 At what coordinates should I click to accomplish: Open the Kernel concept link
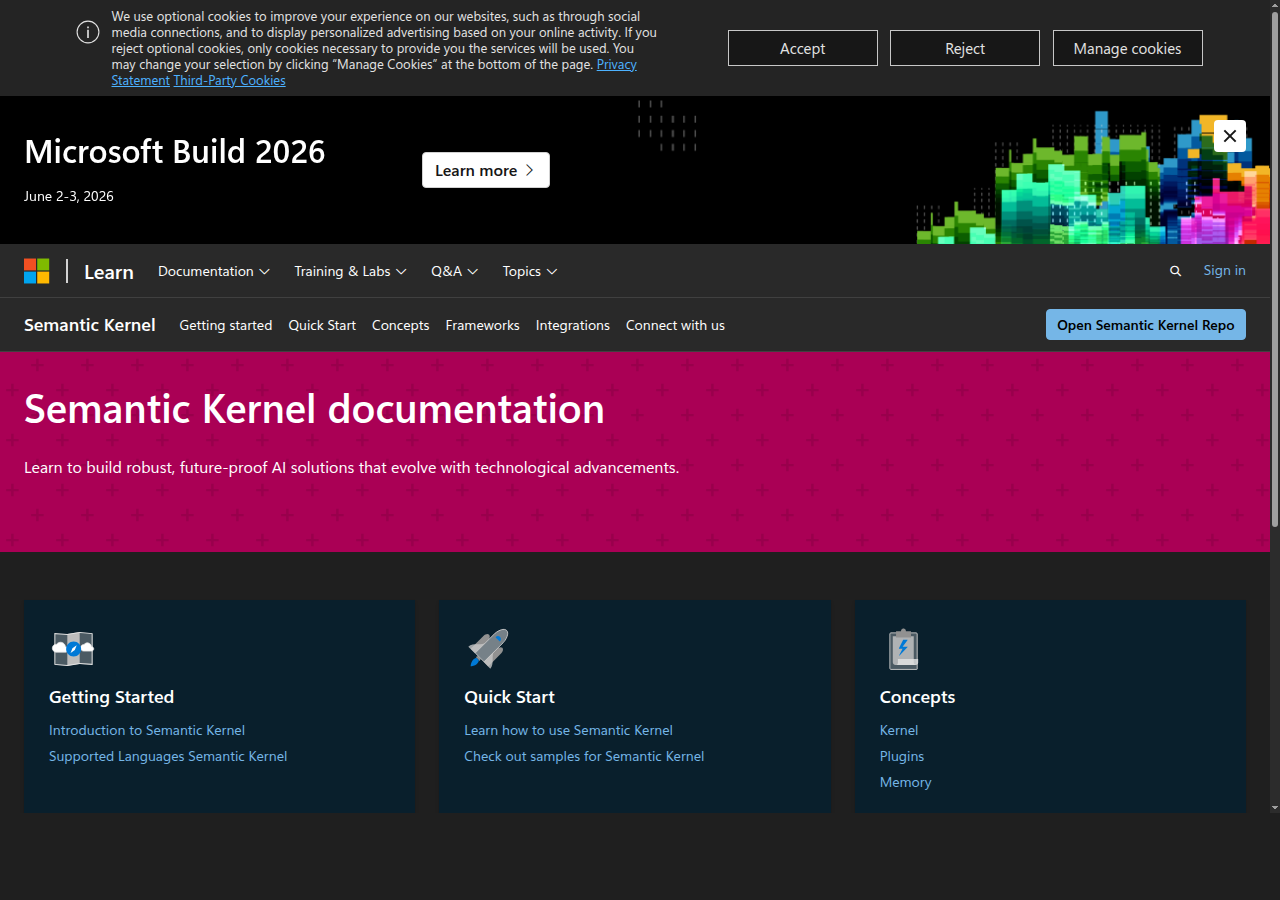pyautogui.click(x=899, y=730)
